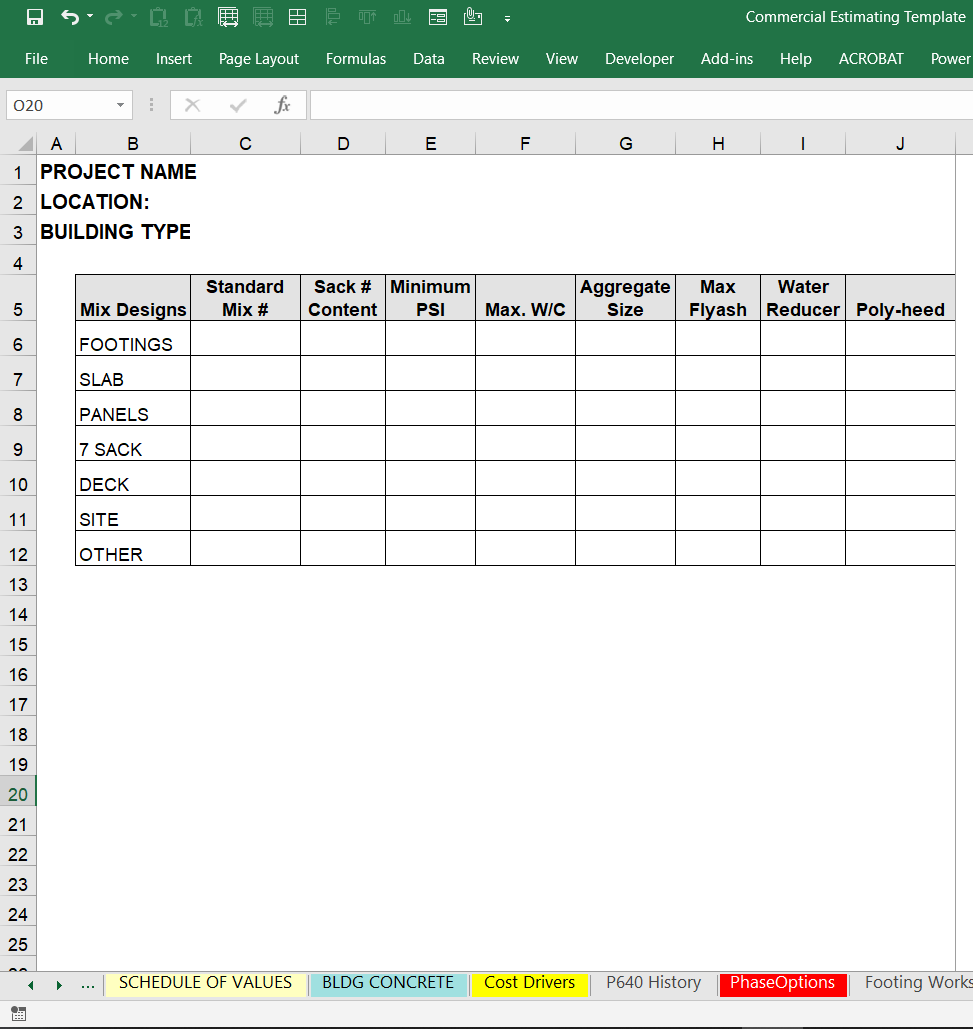Switch to the Page Layout tab

258,59
